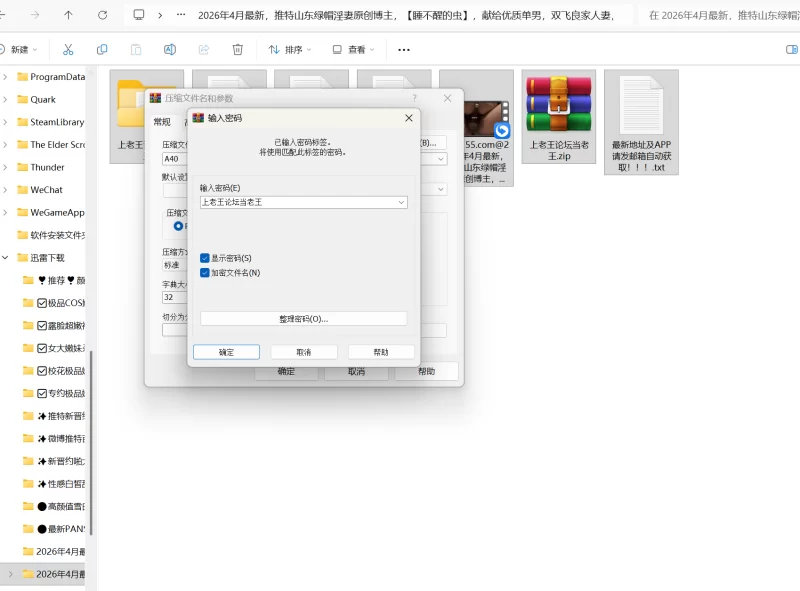Open the See more three-dots toolbar menu

coord(404,50)
